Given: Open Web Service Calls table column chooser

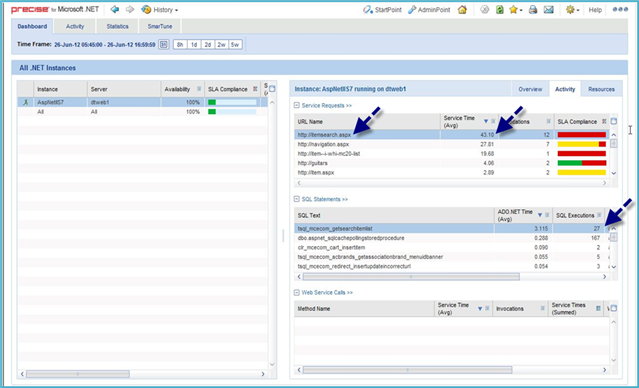Looking at the screenshot, I should (614, 309).
